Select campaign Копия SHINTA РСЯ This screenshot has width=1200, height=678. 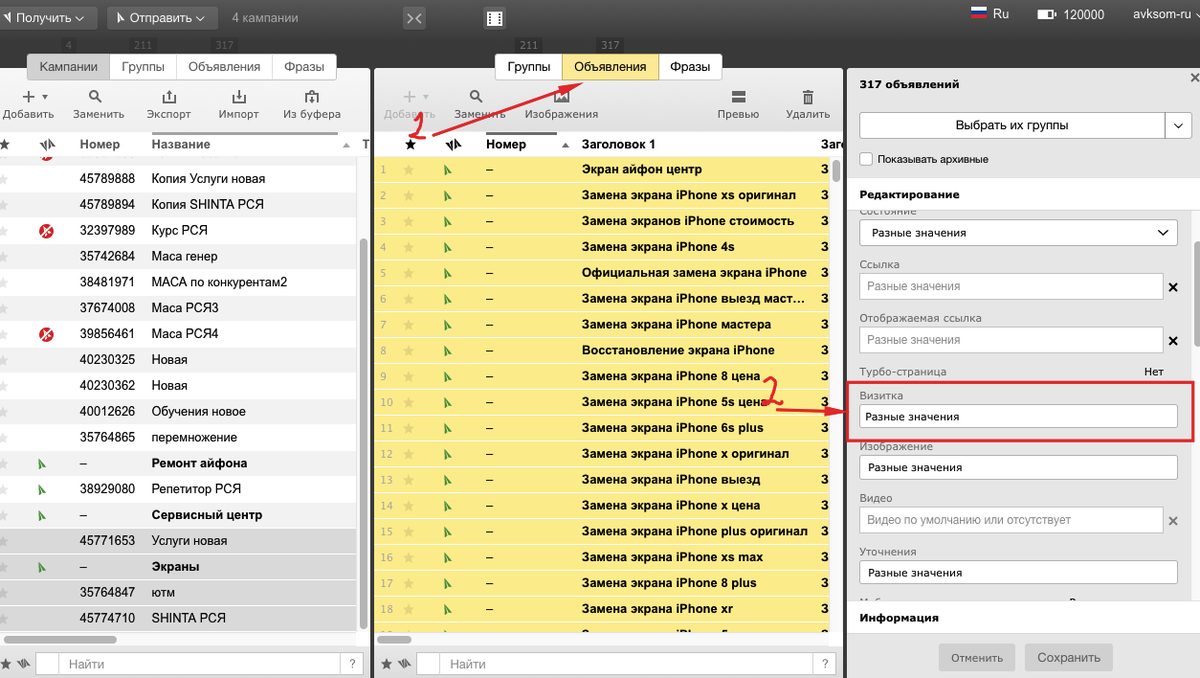(179, 204)
